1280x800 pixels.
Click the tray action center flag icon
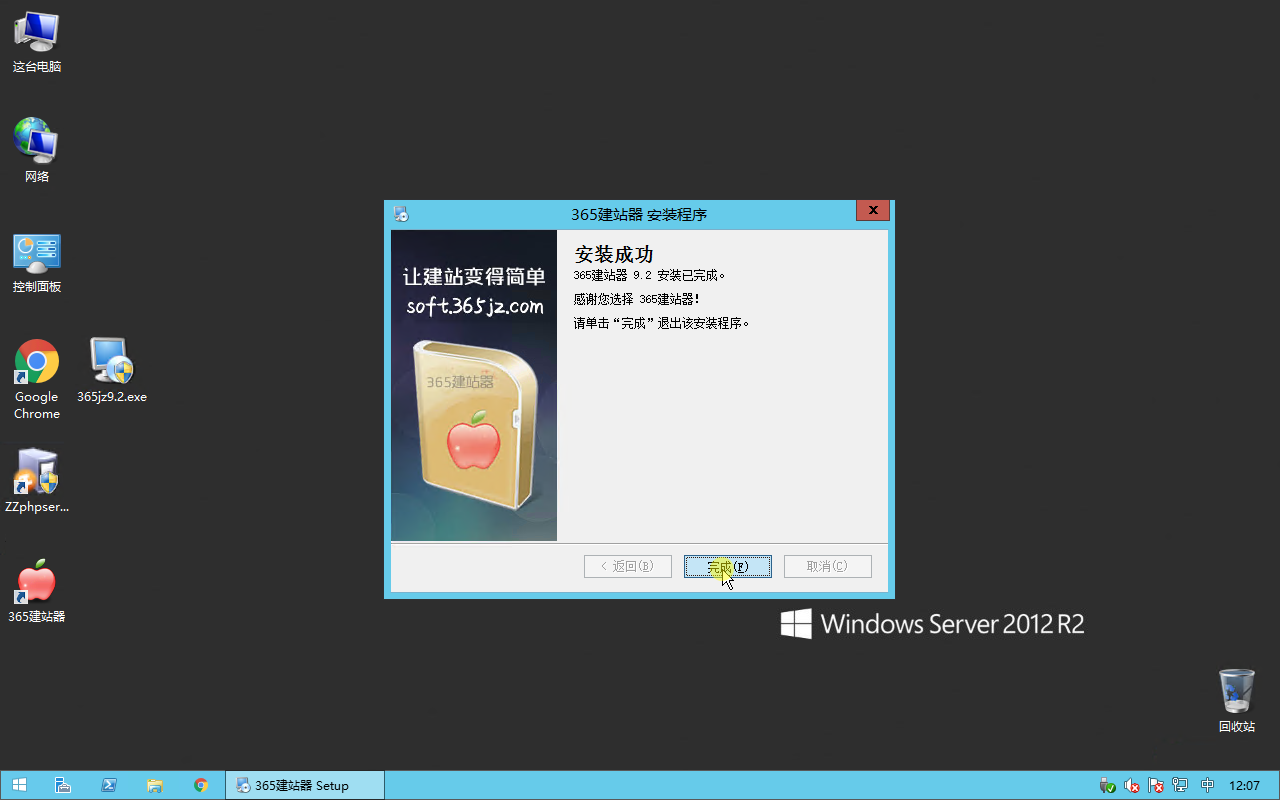(1156, 786)
